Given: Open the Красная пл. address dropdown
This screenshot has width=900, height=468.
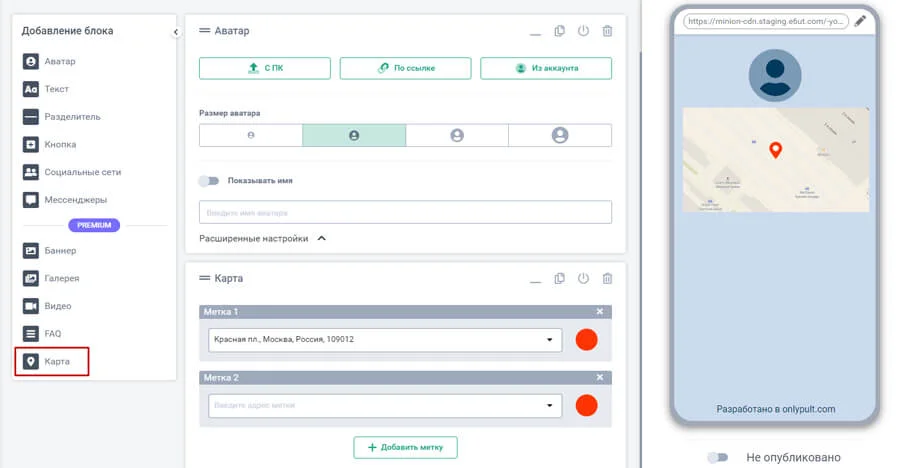Looking at the screenshot, I should (549, 340).
